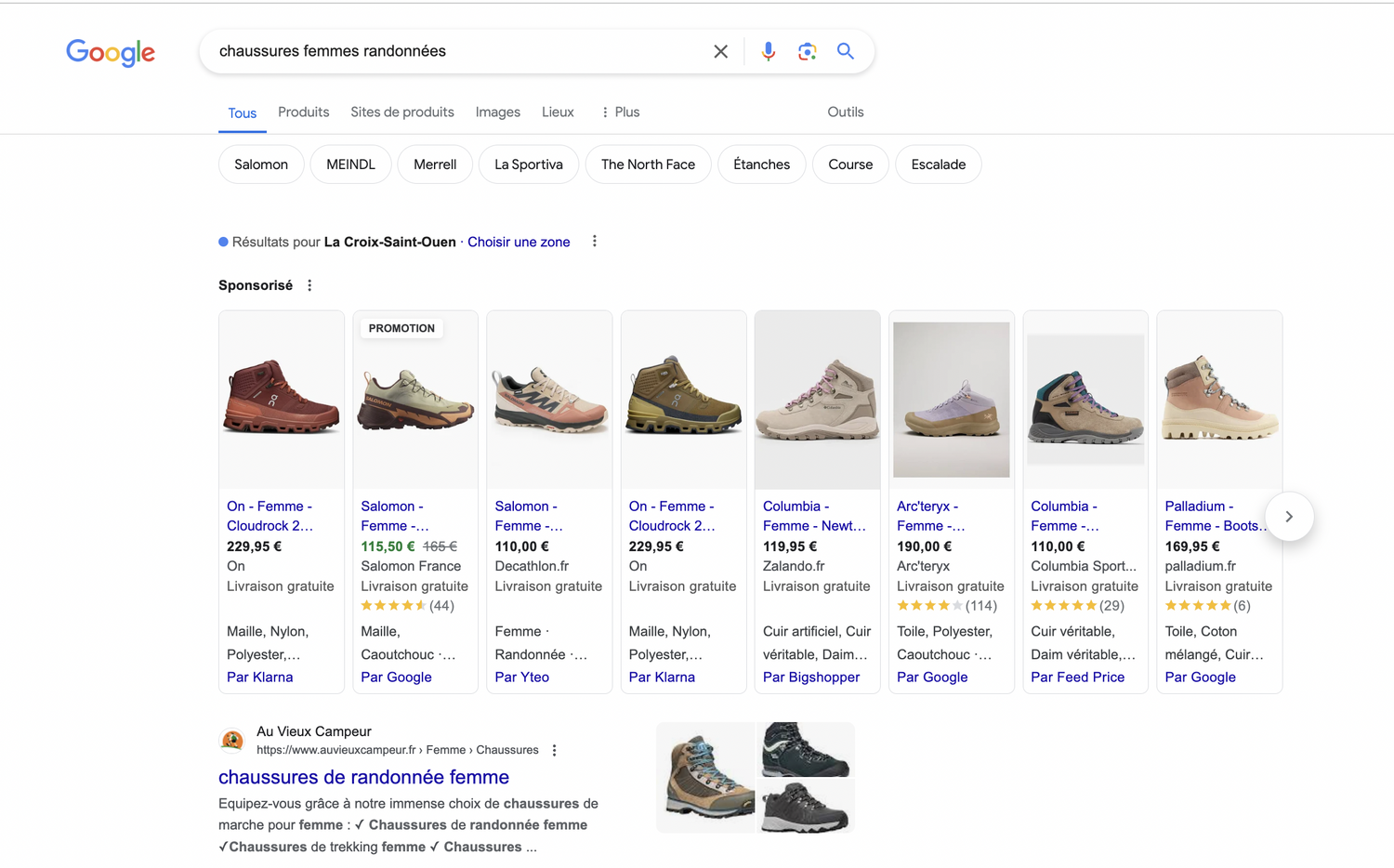This screenshot has width=1394, height=868.
Task: Filter by the Salomon chip
Action: point(261,164)
